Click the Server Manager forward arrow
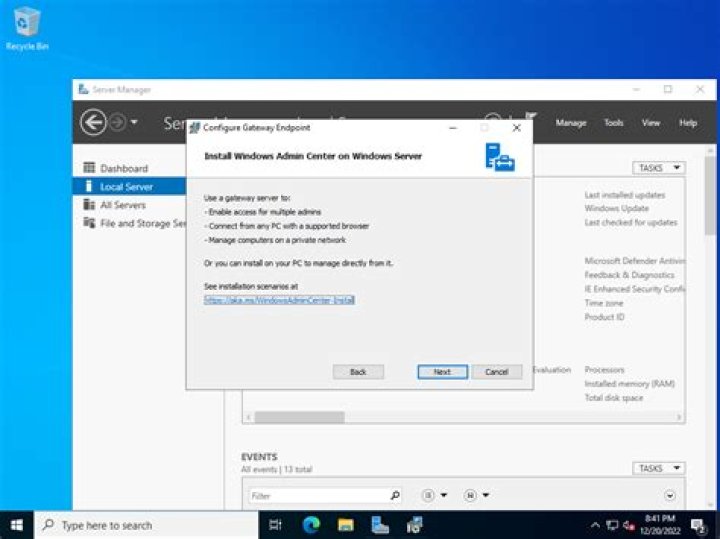720x539 pixels. pos(118,123)
